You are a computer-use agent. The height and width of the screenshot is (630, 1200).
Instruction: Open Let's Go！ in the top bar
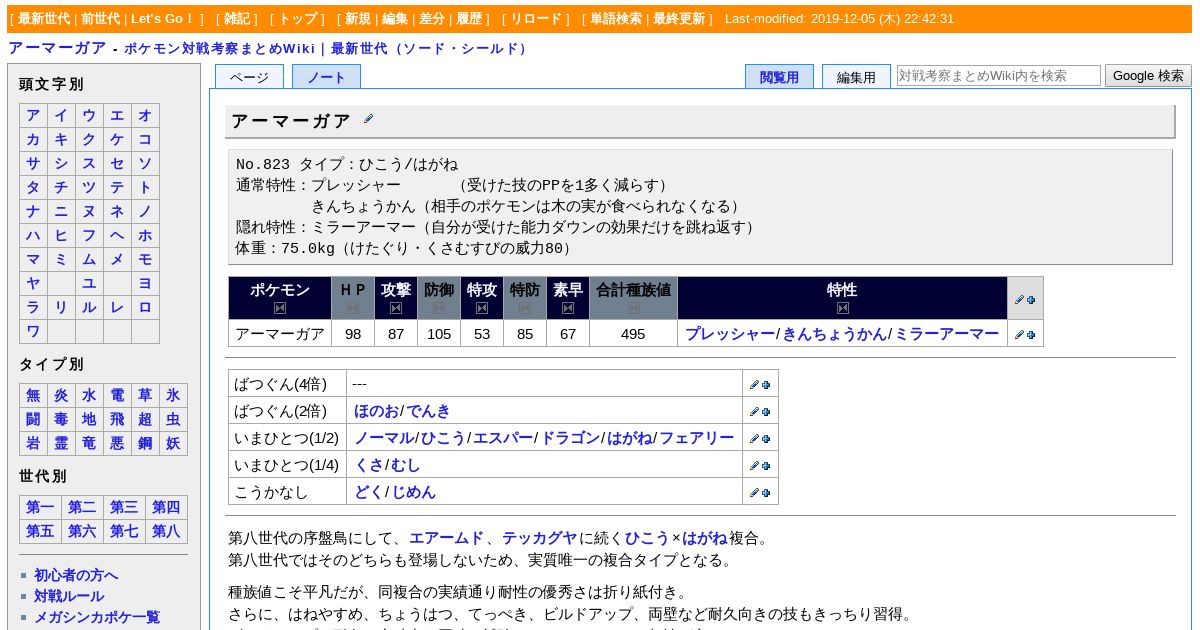pos(163,18)
